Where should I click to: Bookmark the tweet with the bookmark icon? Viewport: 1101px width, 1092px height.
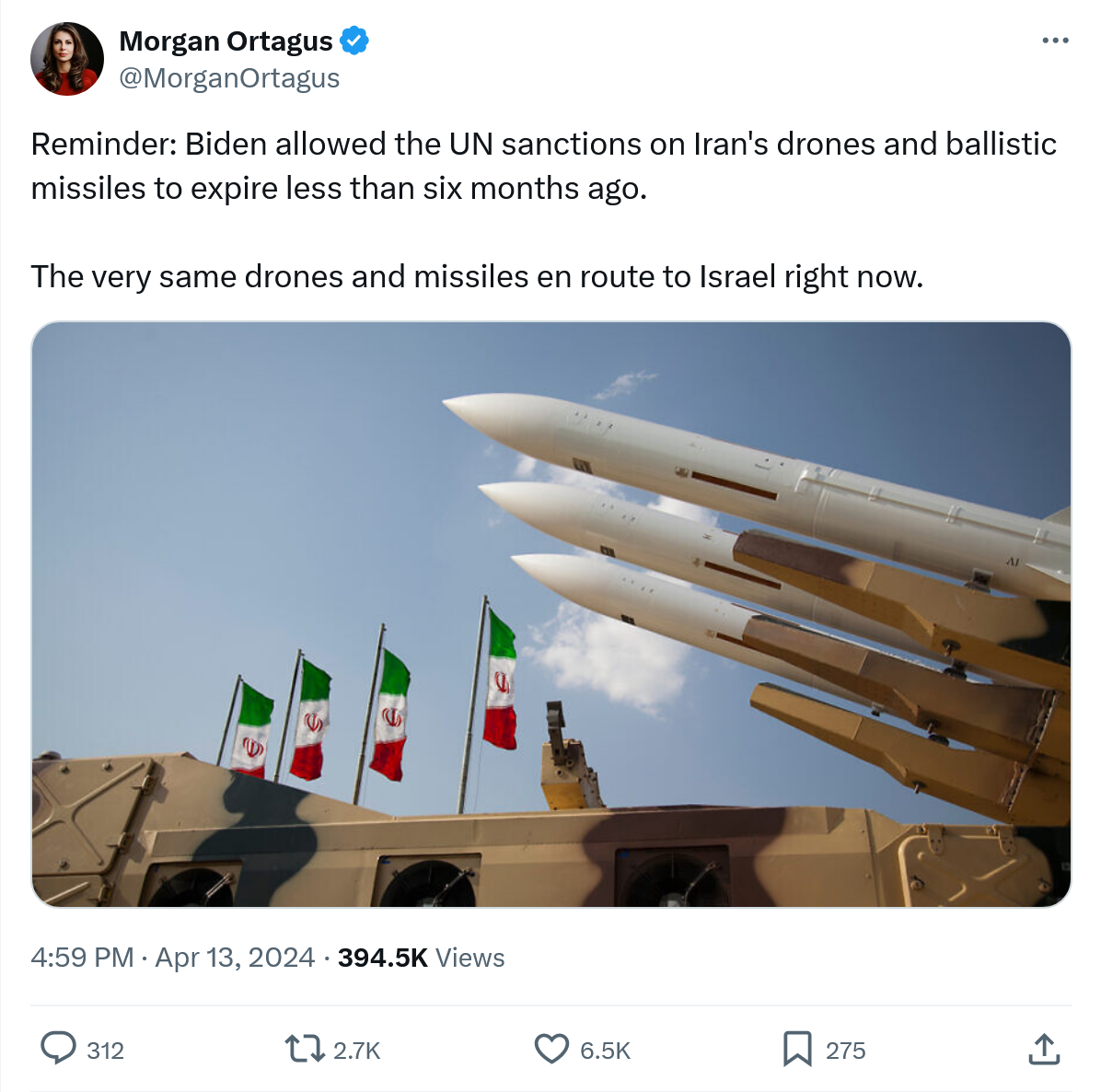pyautogui.click(x=797, y=1049)
